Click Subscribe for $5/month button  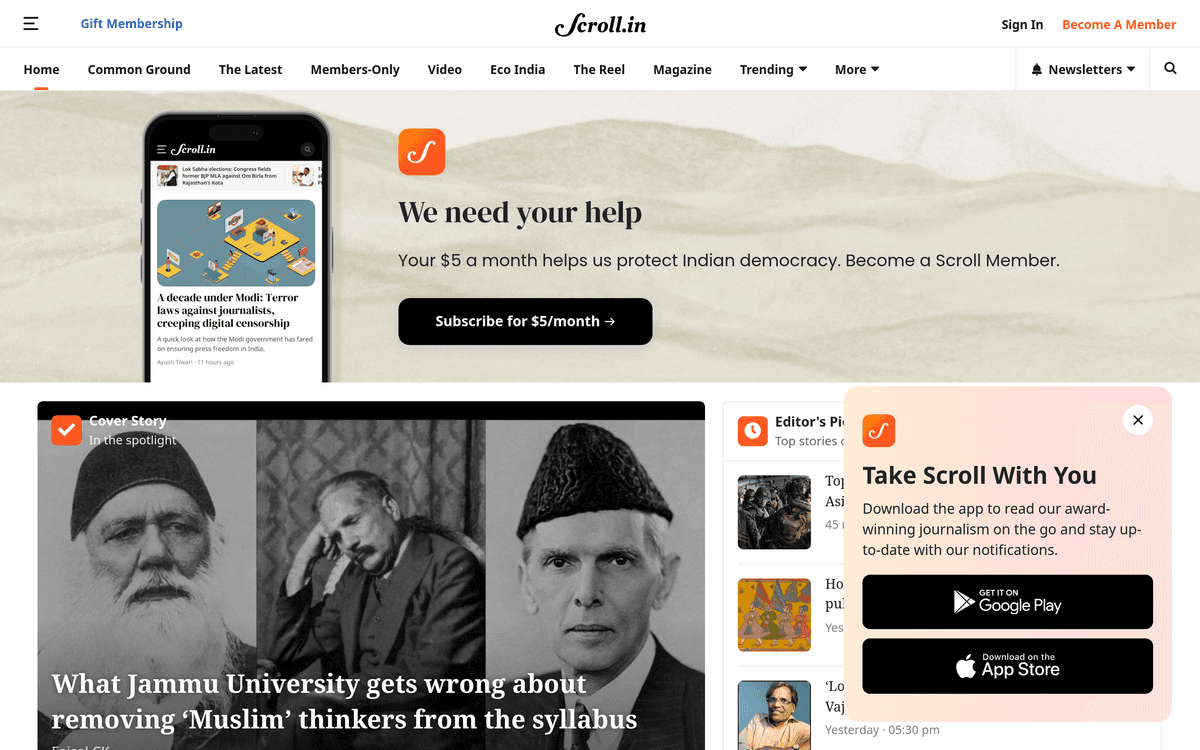[525, 321]
